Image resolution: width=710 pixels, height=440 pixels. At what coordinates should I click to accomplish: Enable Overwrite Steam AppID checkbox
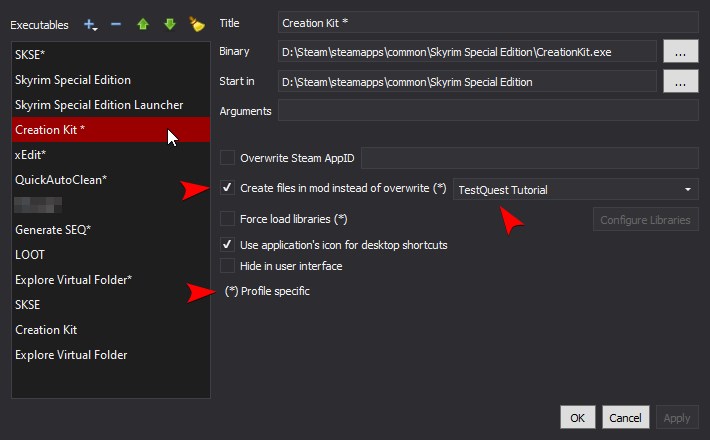[227, 158]
